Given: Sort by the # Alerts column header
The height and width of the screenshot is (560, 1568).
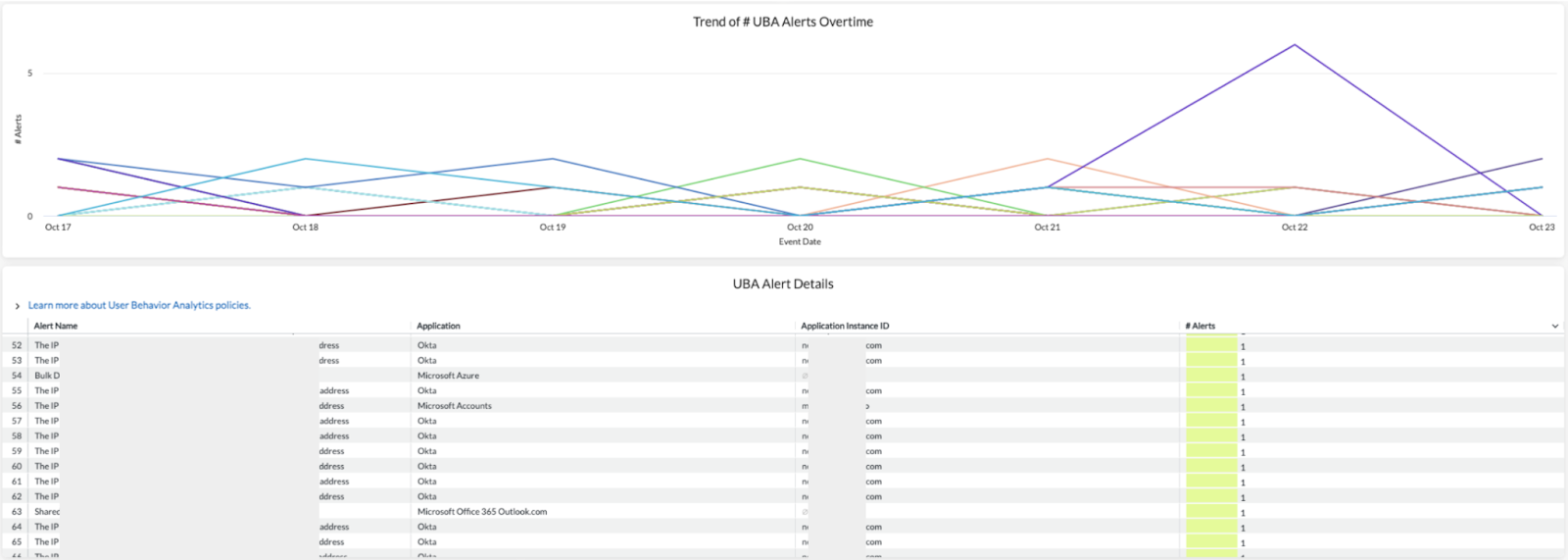Looking at the screenshot, I should pyautogui.click(x=1200, y=326).
